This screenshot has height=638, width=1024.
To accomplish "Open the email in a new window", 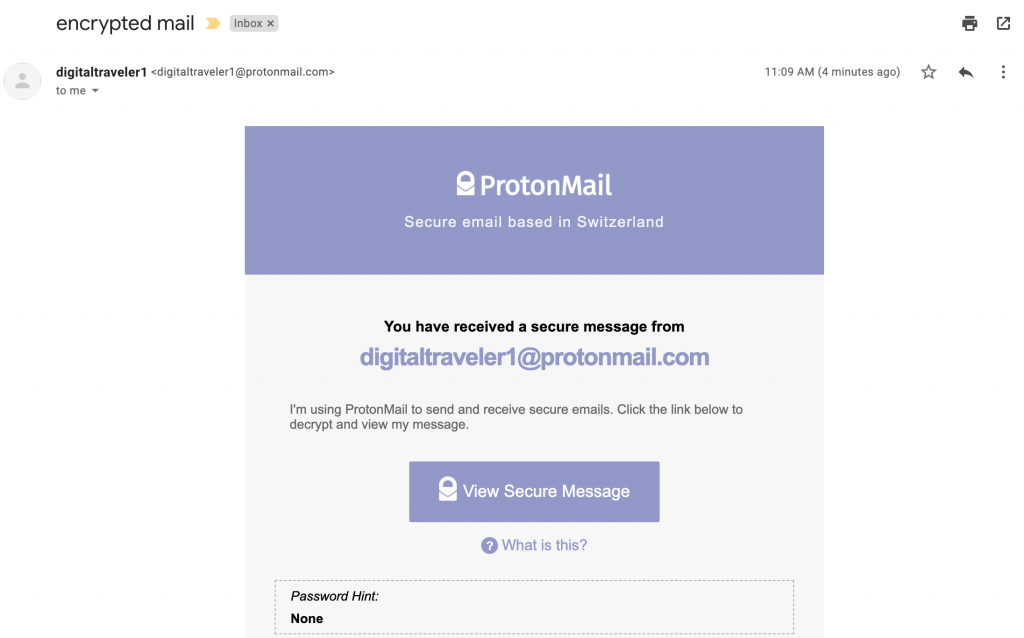I will click(x=1003, y=23).
